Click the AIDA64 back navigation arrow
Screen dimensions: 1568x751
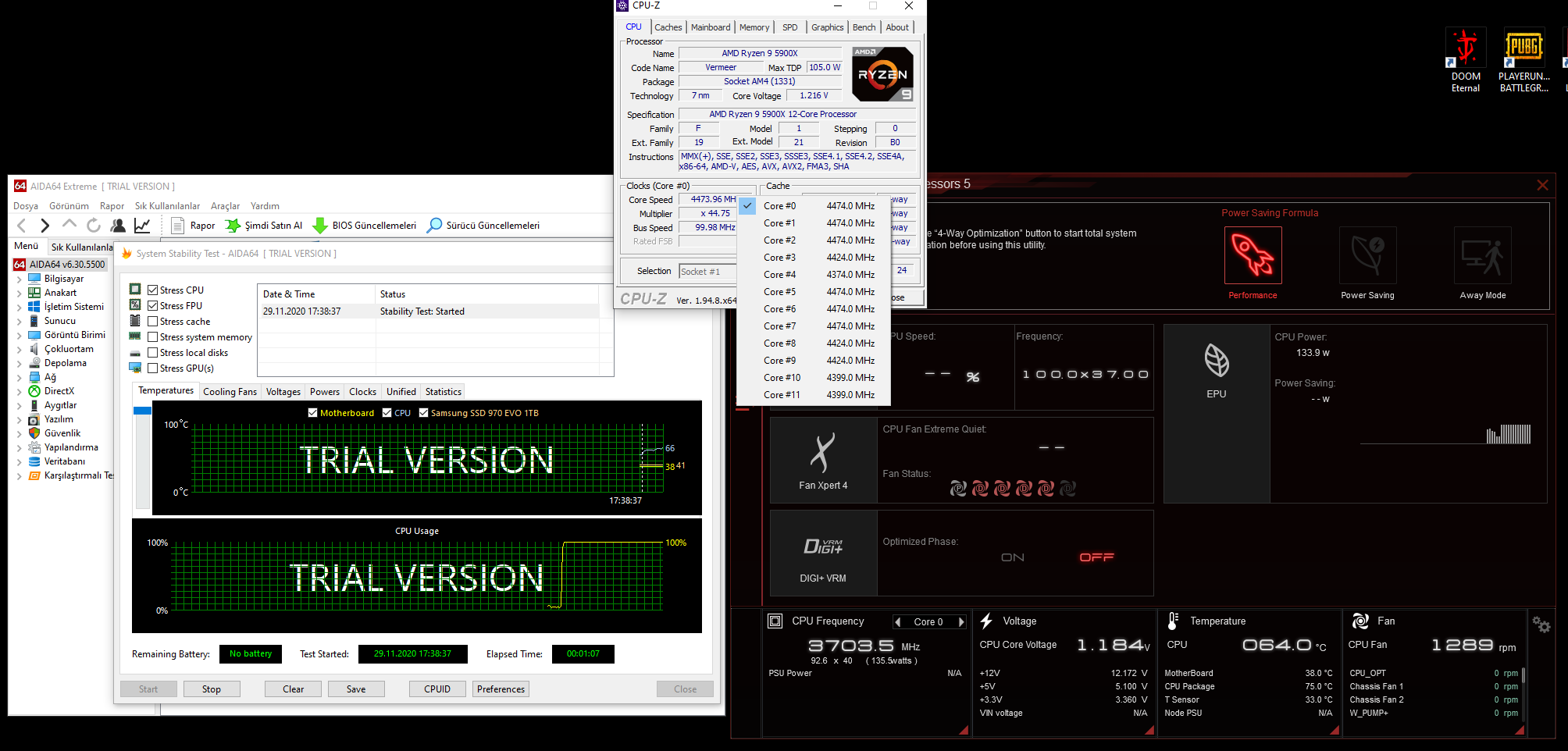tap(22, 226)
